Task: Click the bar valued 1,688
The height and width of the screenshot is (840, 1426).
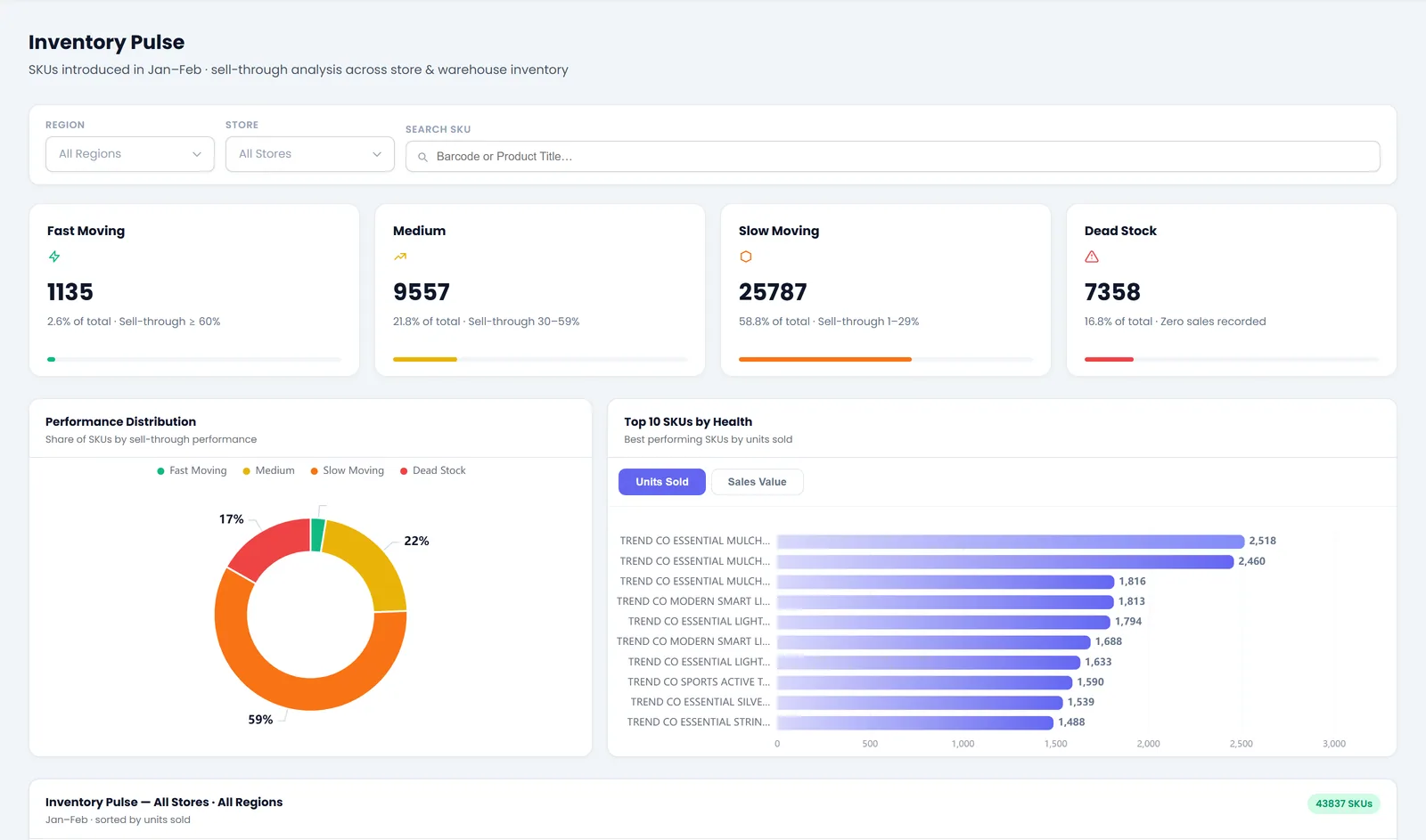Action: tap(934, 641)
